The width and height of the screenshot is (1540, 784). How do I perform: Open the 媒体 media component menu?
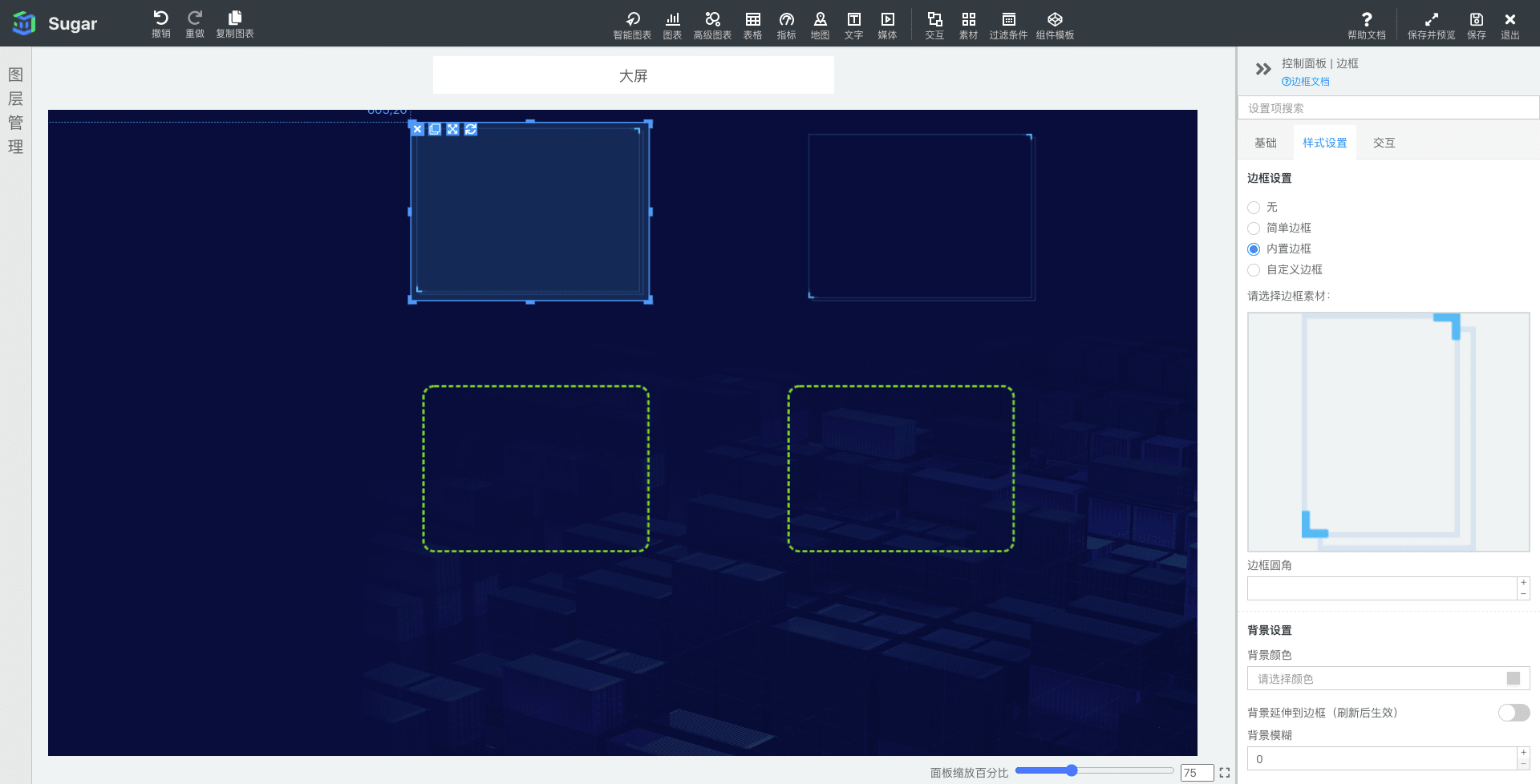point(887,26)
